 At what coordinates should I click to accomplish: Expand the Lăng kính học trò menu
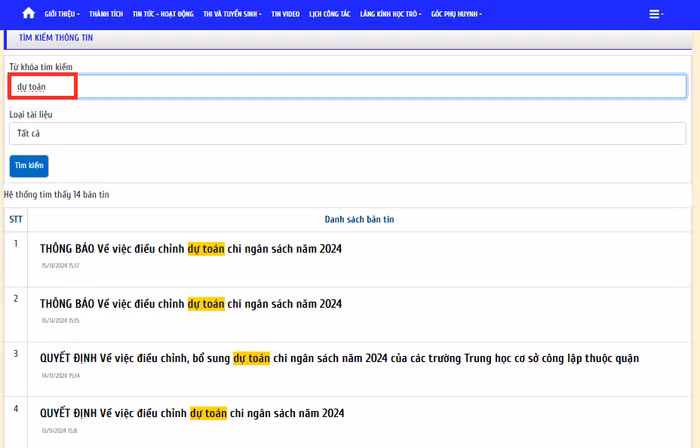391,14
